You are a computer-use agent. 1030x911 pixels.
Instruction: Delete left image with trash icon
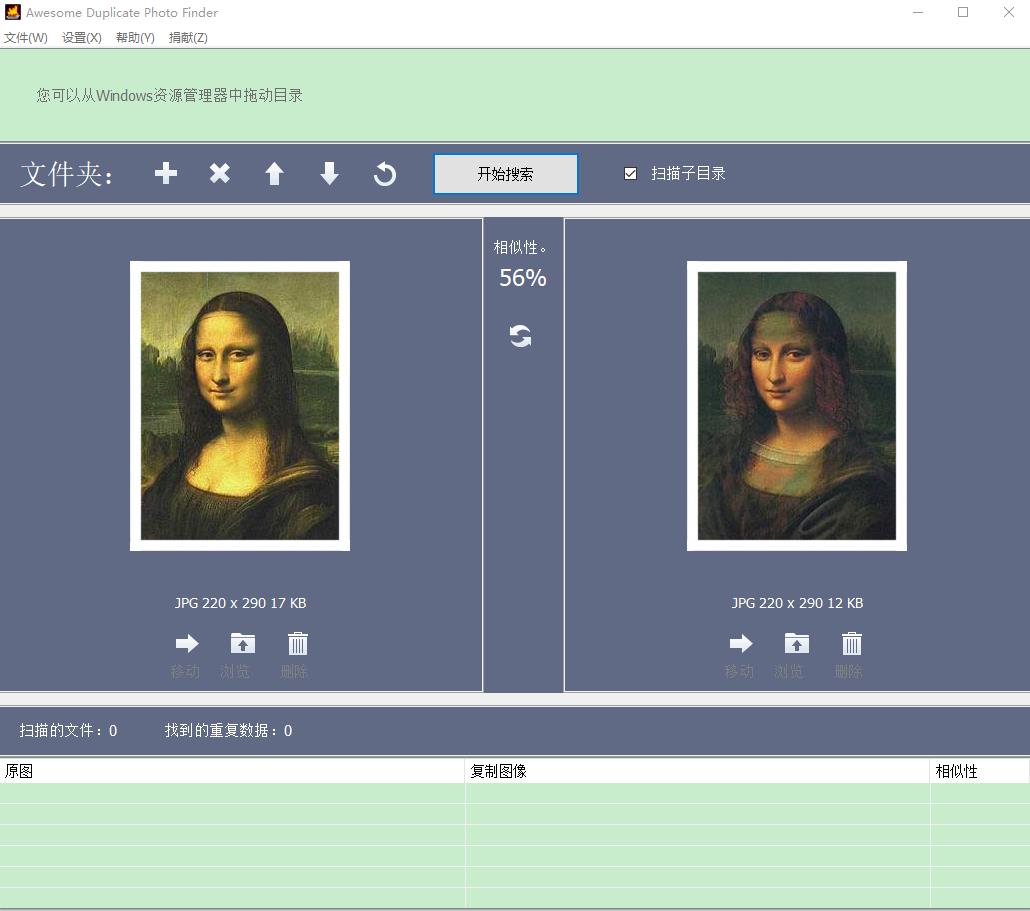298,643
